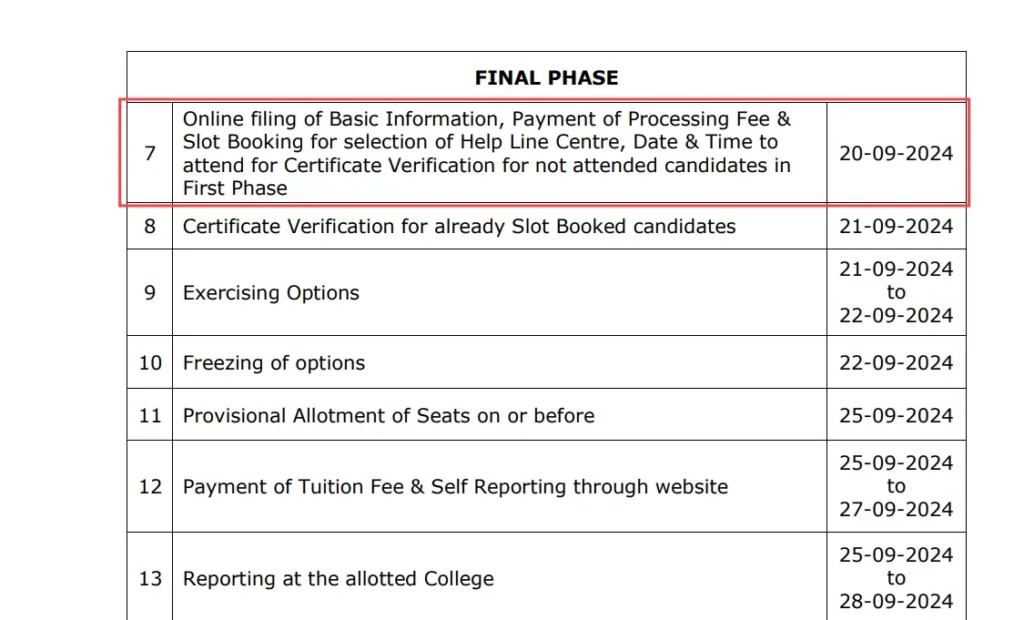Click the lone 21-09-2024 date in row 8
Viewport: 1024px width, 620px height.
click(x=896, y=226)
